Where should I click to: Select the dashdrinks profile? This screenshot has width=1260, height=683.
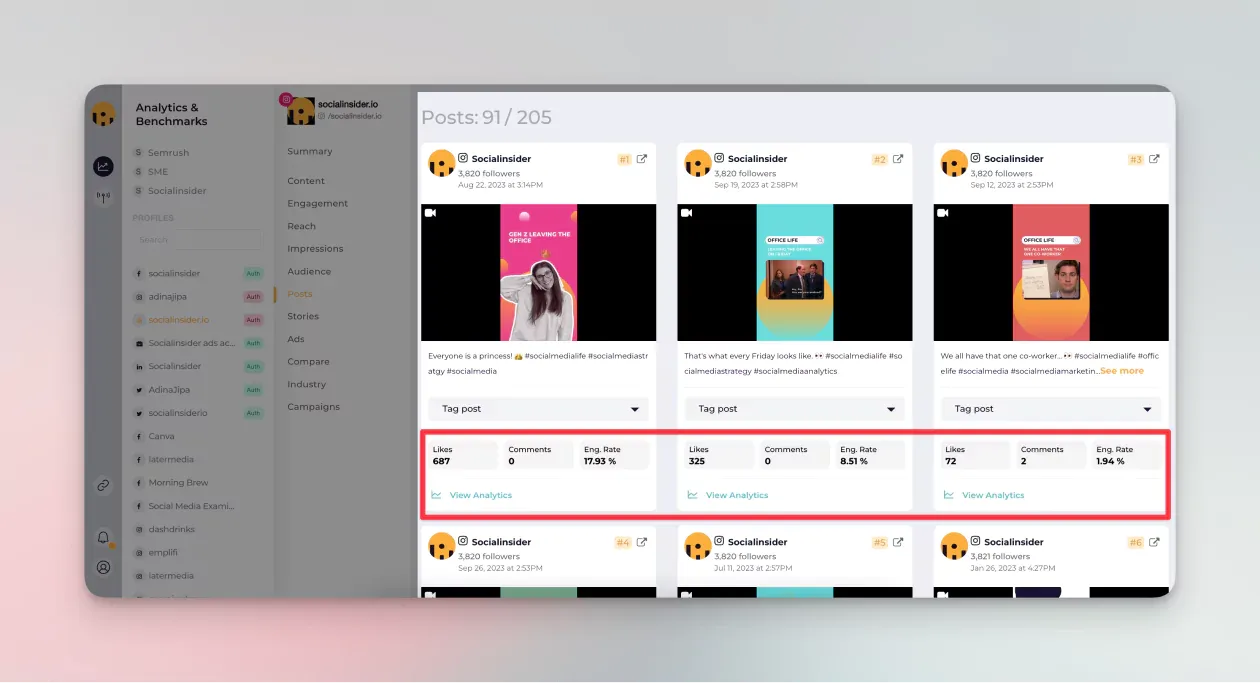pos(171,529)
